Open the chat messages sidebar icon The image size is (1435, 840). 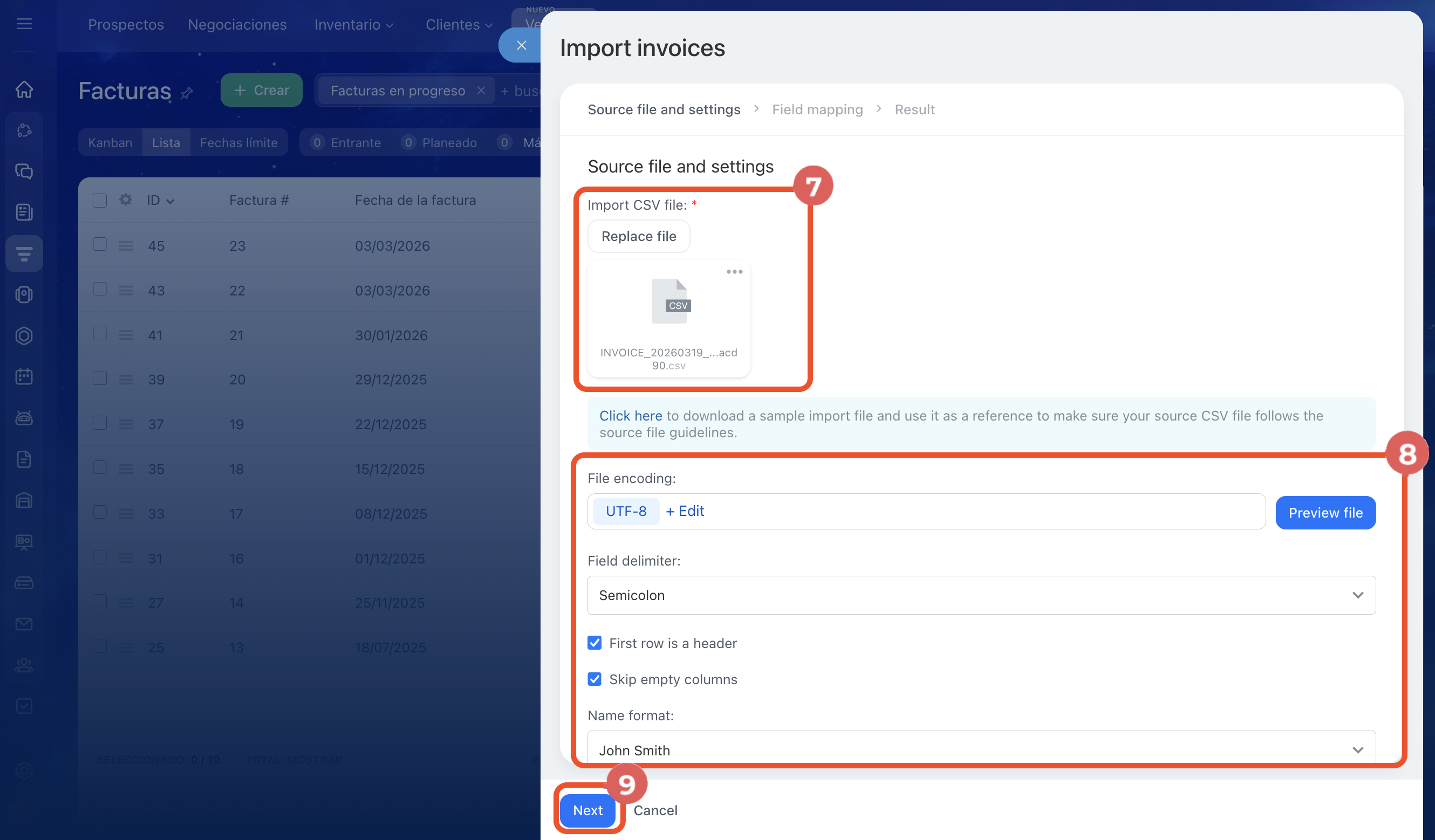pos(24,171)
